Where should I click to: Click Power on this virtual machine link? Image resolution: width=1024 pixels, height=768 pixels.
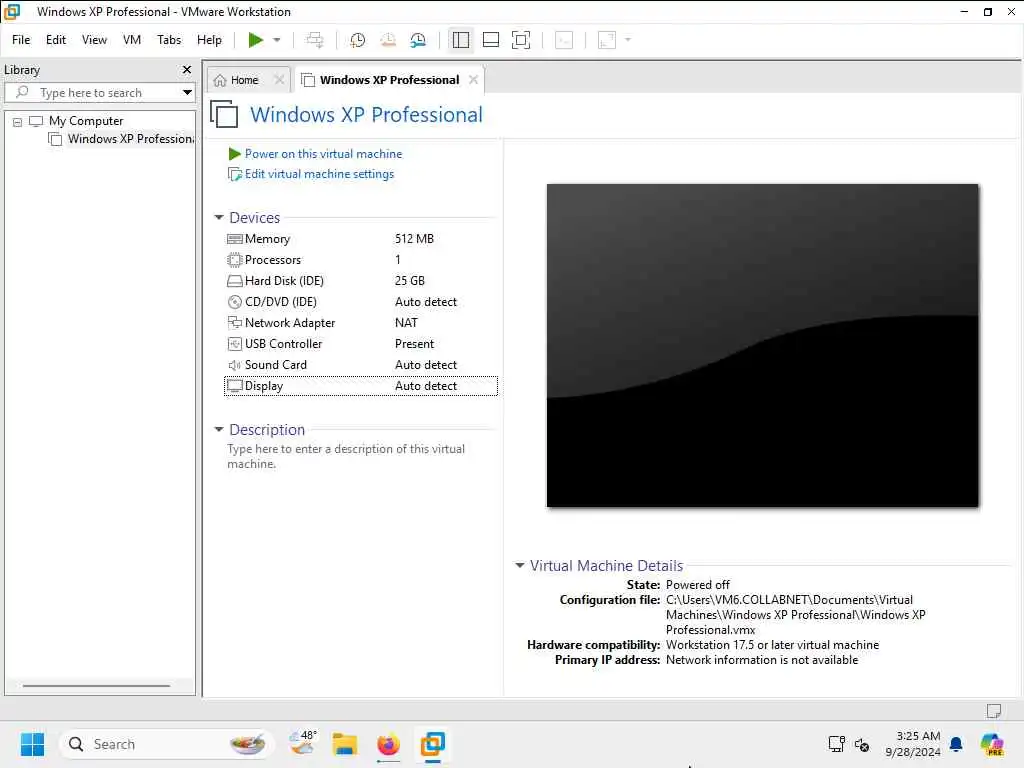(323, 154)
